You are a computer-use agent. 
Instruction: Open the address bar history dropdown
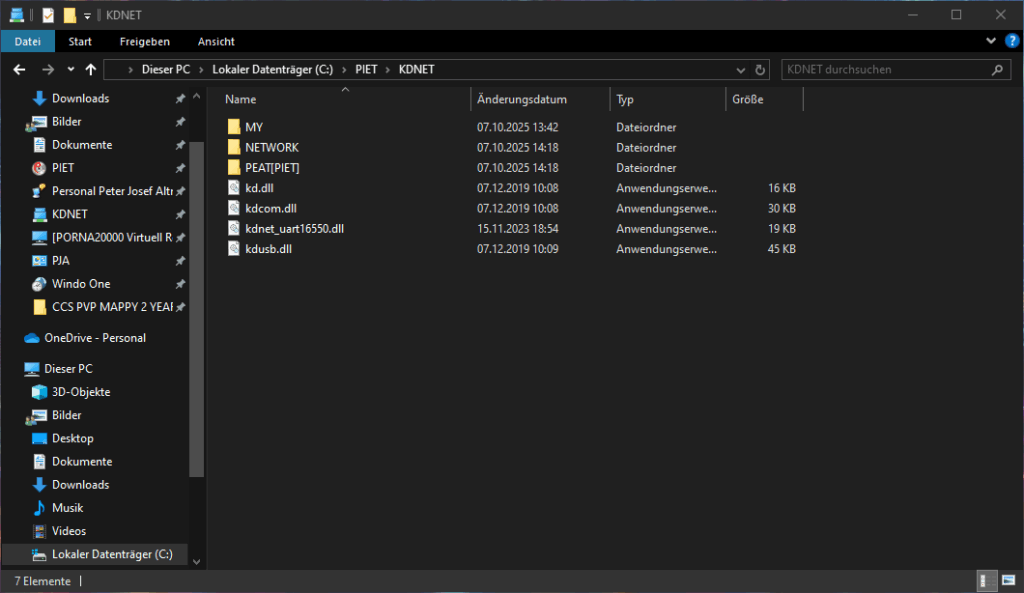click(740, 70)
